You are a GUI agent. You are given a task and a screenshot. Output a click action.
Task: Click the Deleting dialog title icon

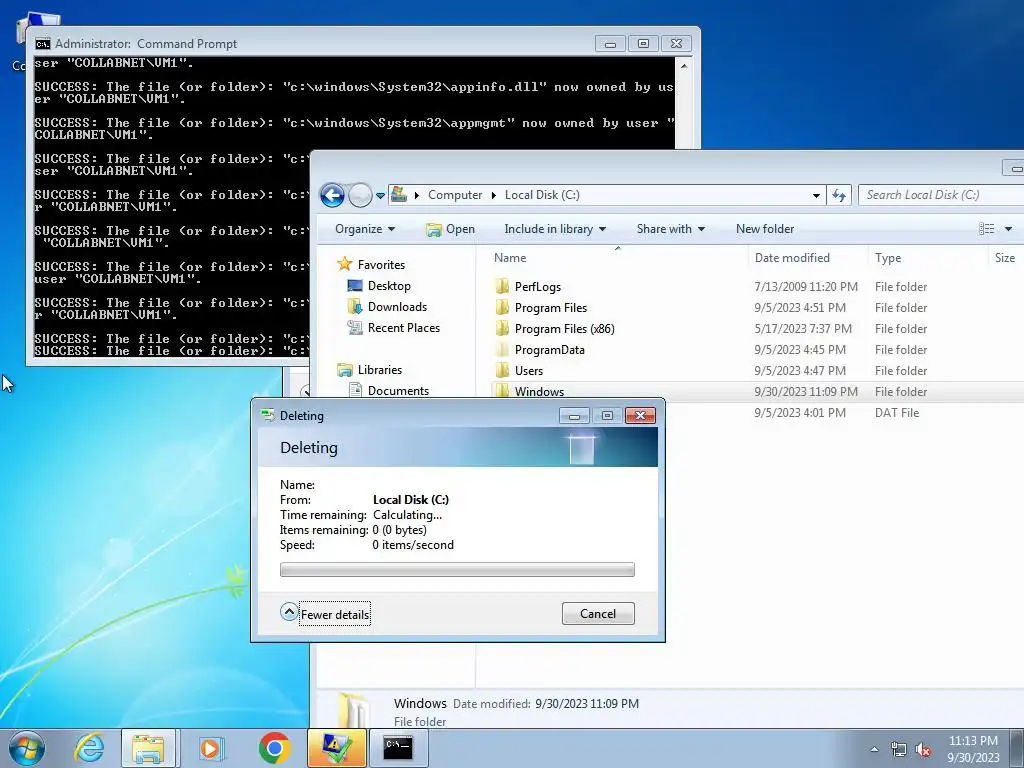pyautogui.click(x=267, y=415)
